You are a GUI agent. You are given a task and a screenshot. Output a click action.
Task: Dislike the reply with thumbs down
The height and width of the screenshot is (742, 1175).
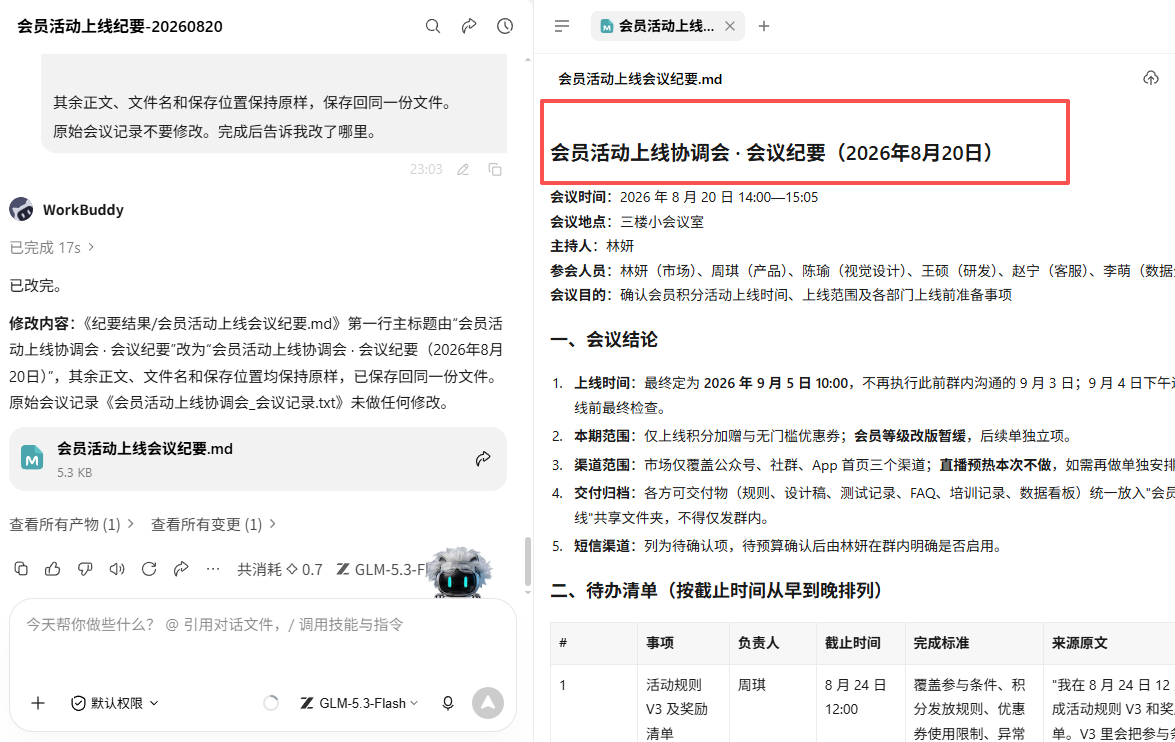[x=85, y=569]
